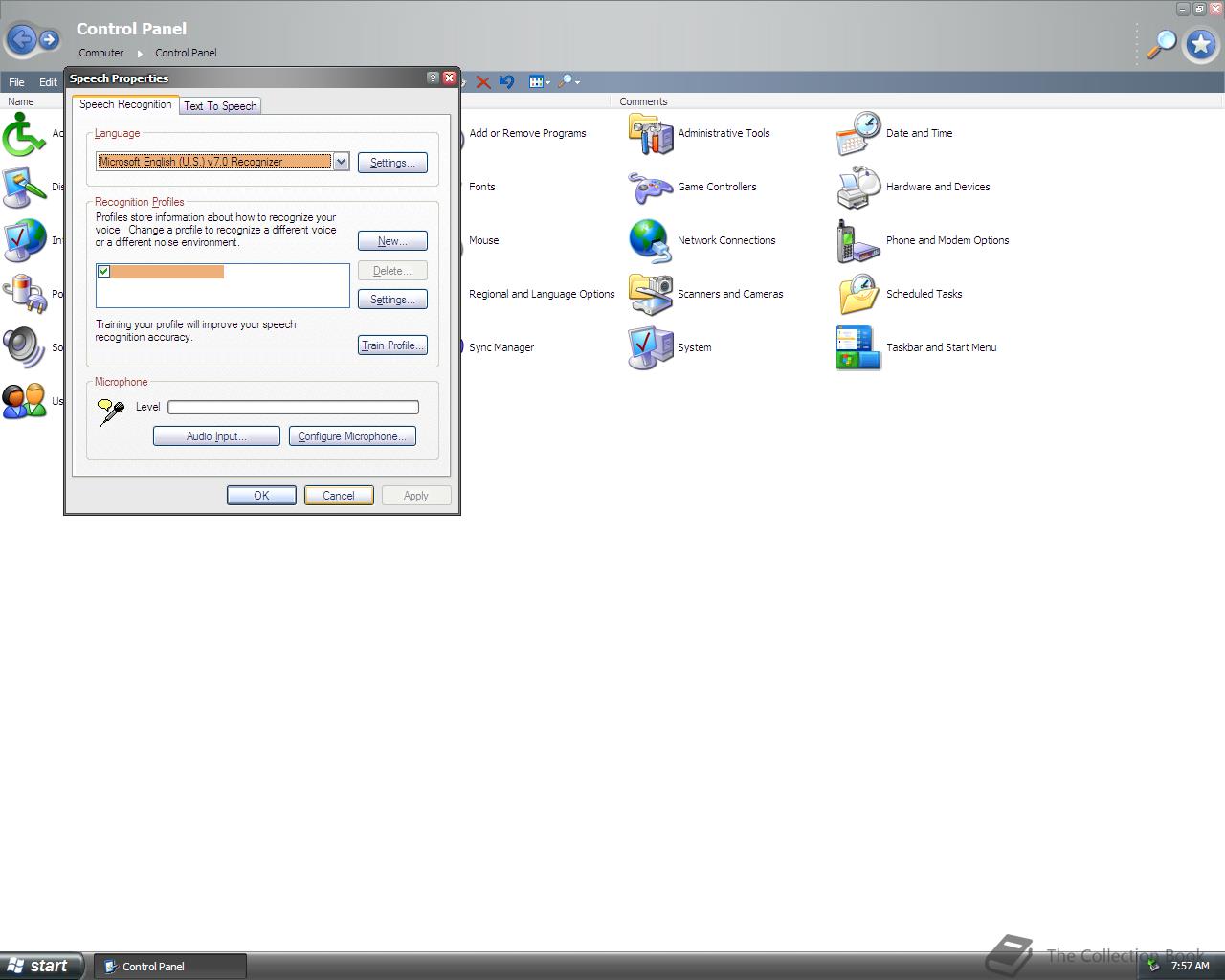Screen dimensions: 1225x980
Task: Select the highlighted recognition profile entry
Action: coord(167,272)
